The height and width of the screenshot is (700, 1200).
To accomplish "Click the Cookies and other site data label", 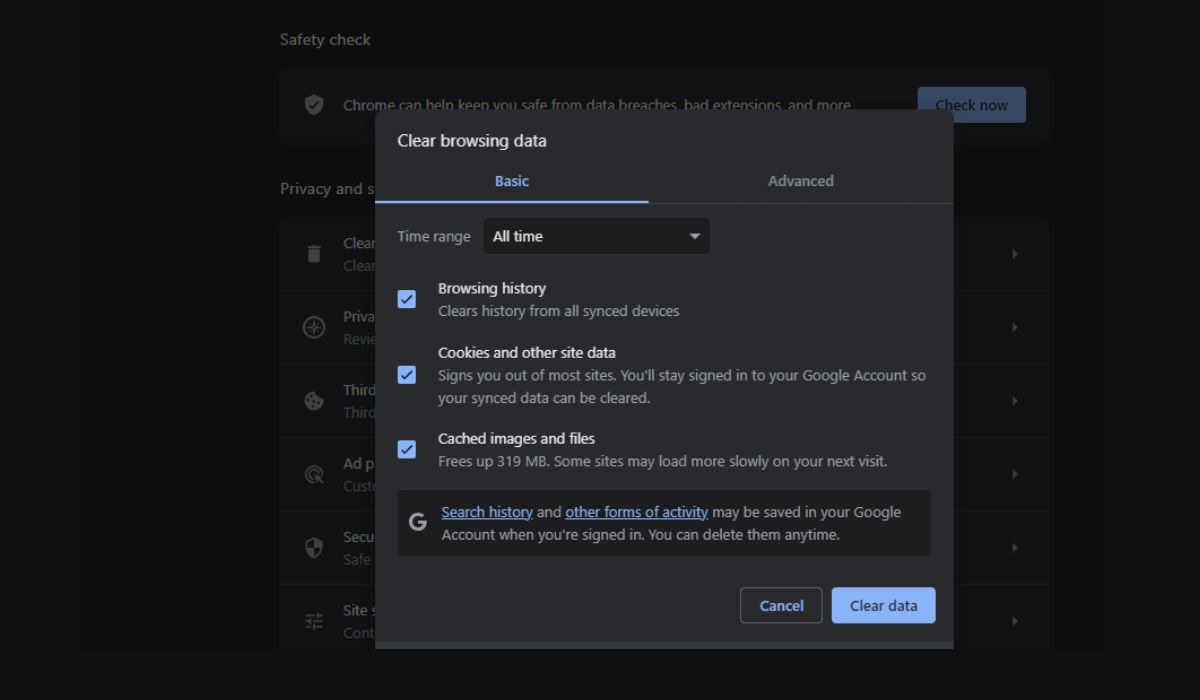I will (x=527, y=352).
